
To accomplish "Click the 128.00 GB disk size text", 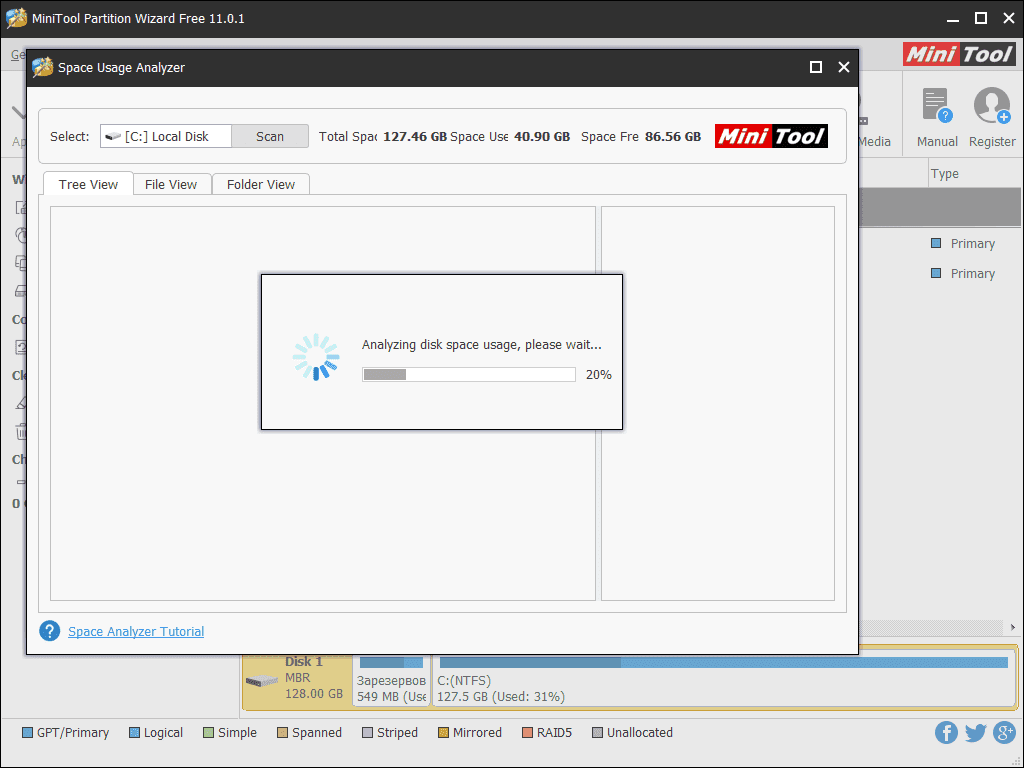I will click(314, 694).
